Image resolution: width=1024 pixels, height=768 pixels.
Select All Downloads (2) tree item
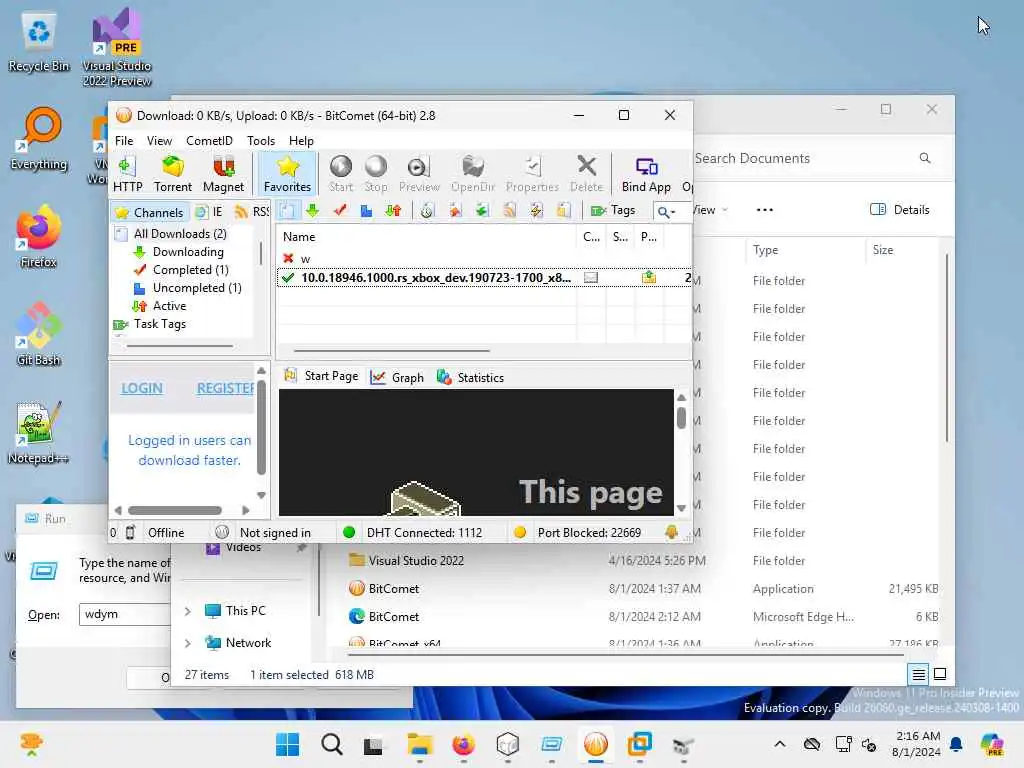point(180,234)
